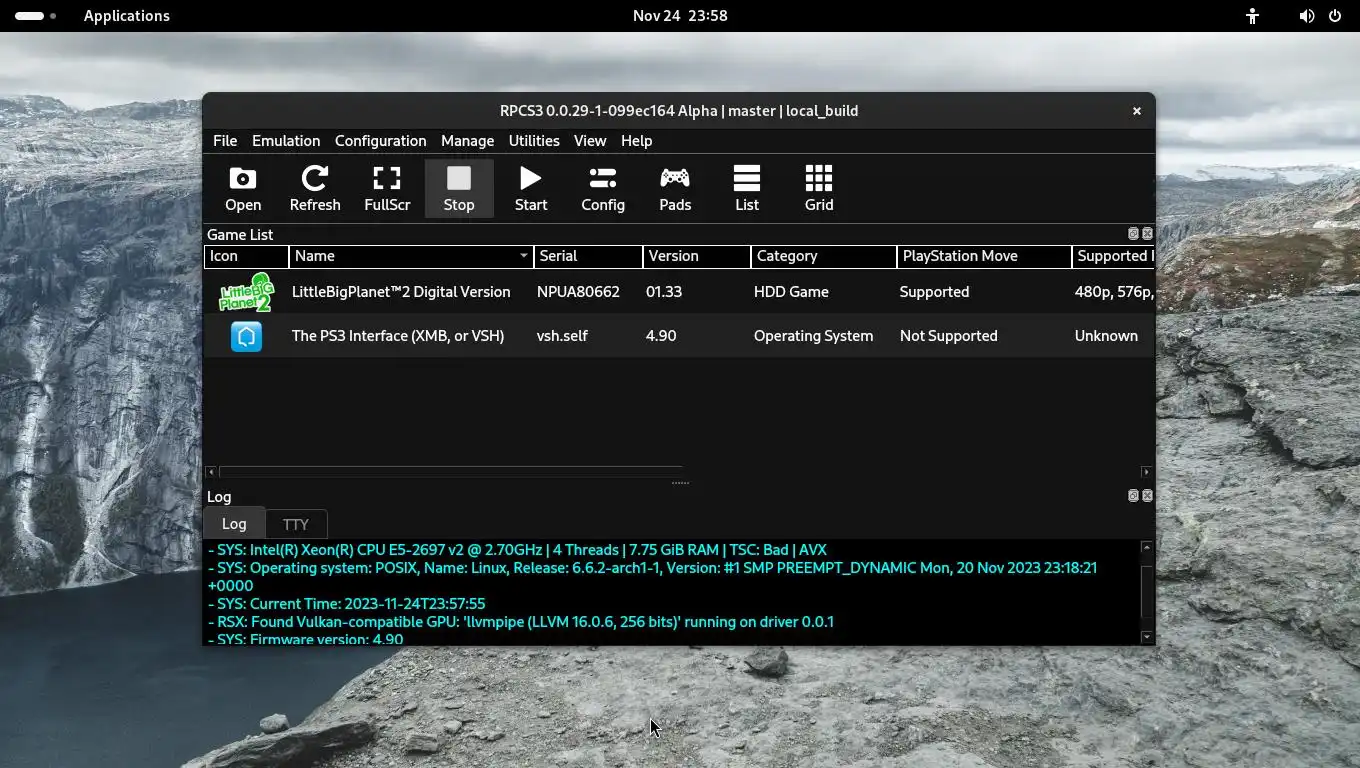
Task: Click the game list horizontal scrollbar
Action: 451,471
